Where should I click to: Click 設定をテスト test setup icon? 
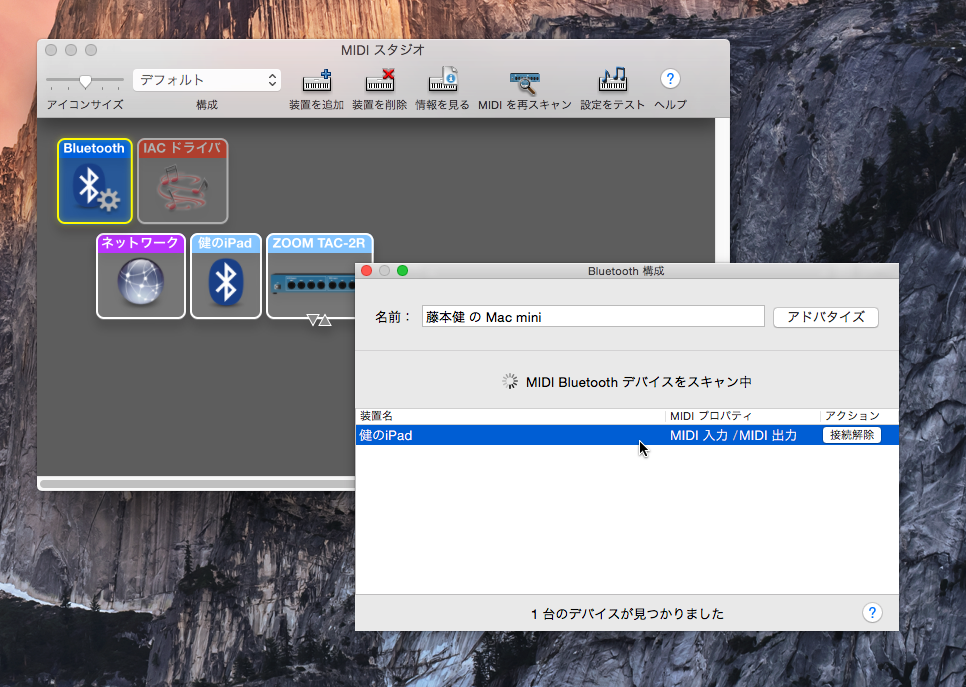[612, 79]
